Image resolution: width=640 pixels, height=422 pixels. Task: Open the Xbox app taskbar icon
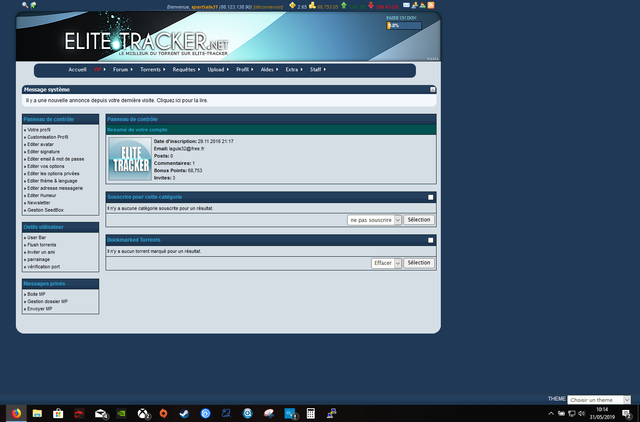(x=143, y=413)
